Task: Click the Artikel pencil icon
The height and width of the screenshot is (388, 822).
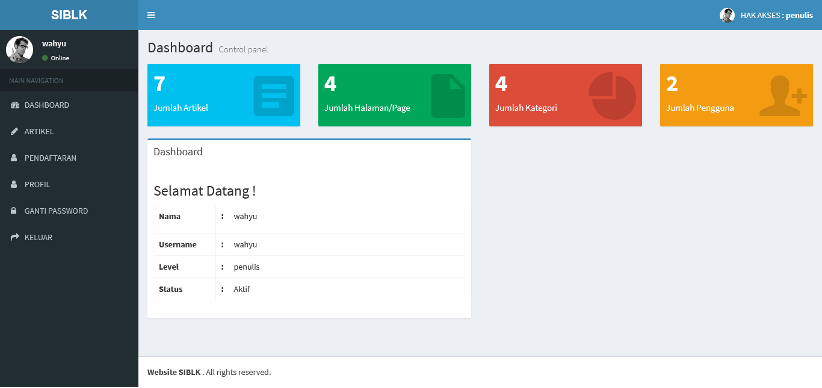Action: tap(14, 132)
